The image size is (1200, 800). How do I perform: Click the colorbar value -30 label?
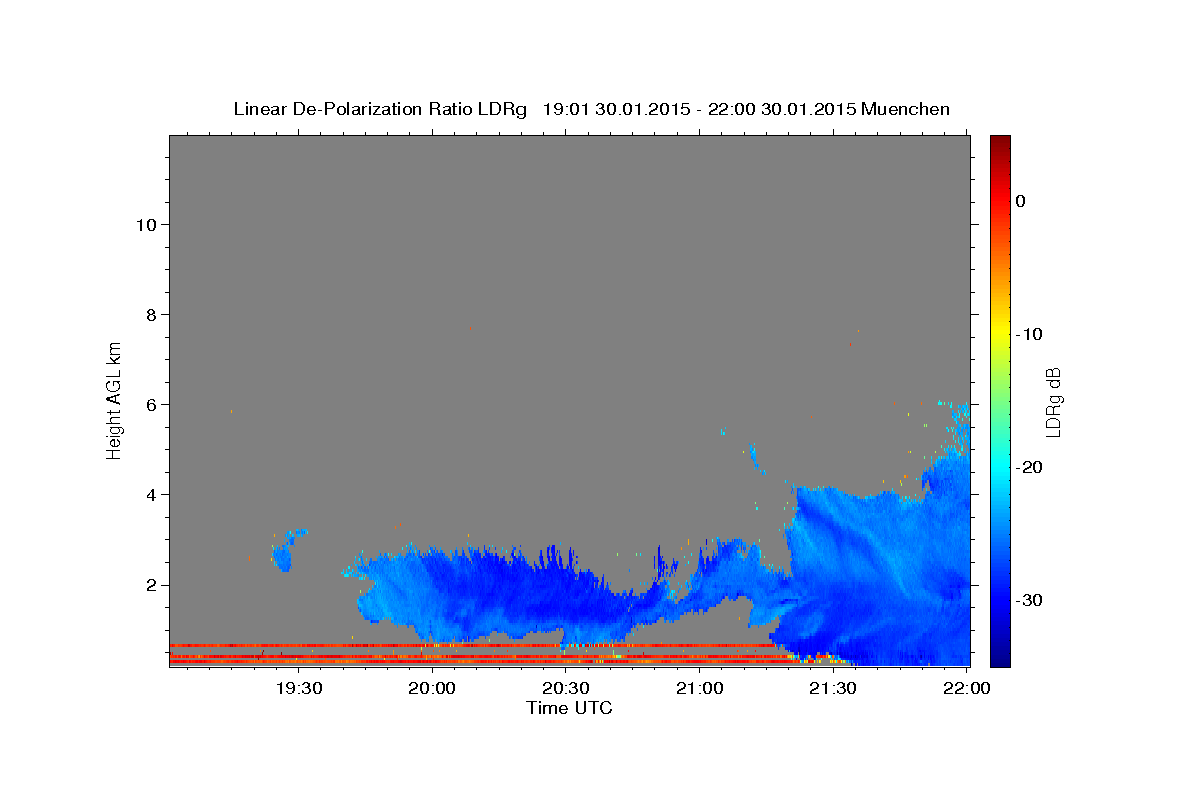coord(1030,600)
